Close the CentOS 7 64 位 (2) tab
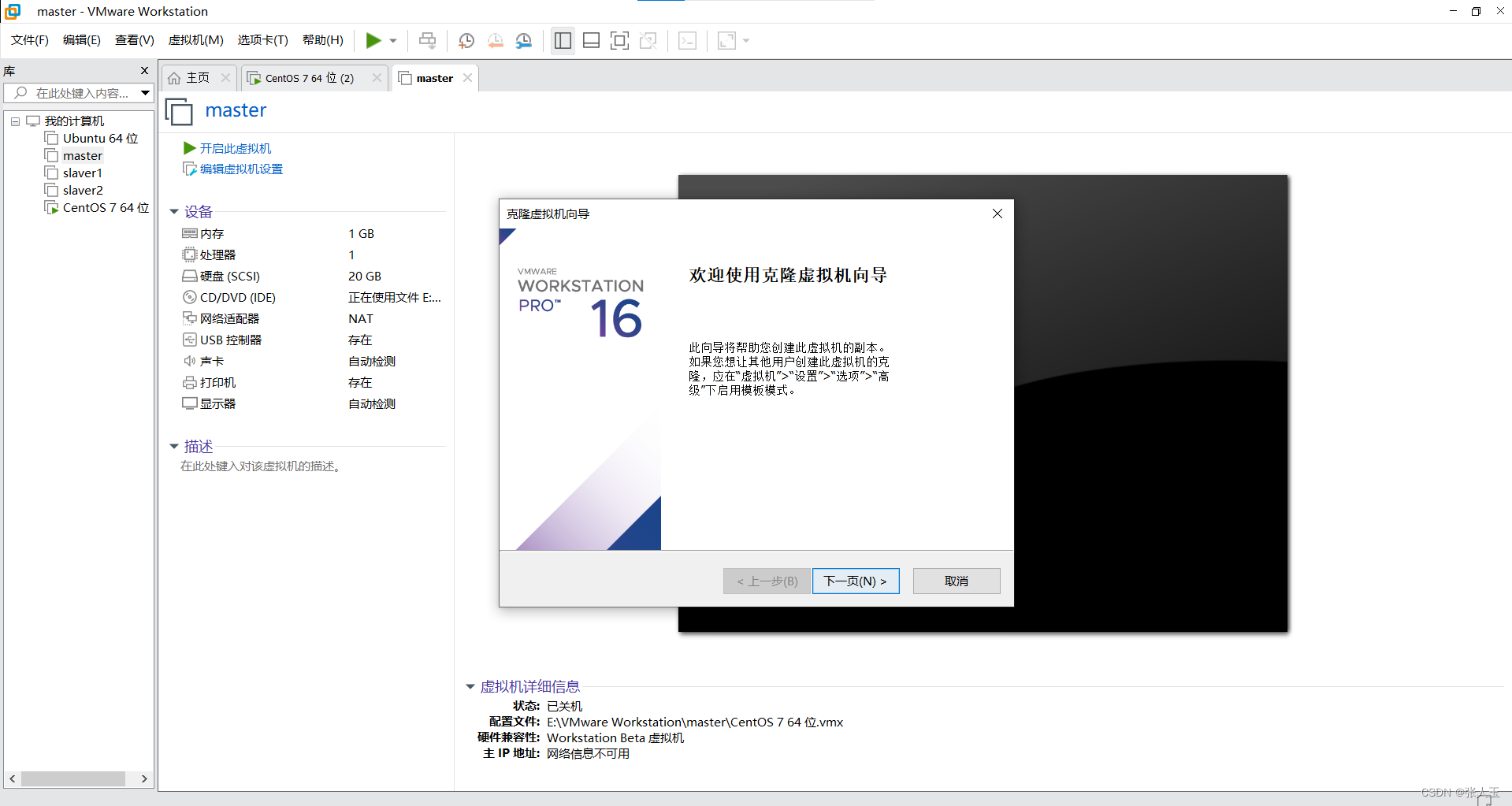1512x806 pixels. [377, 77]
